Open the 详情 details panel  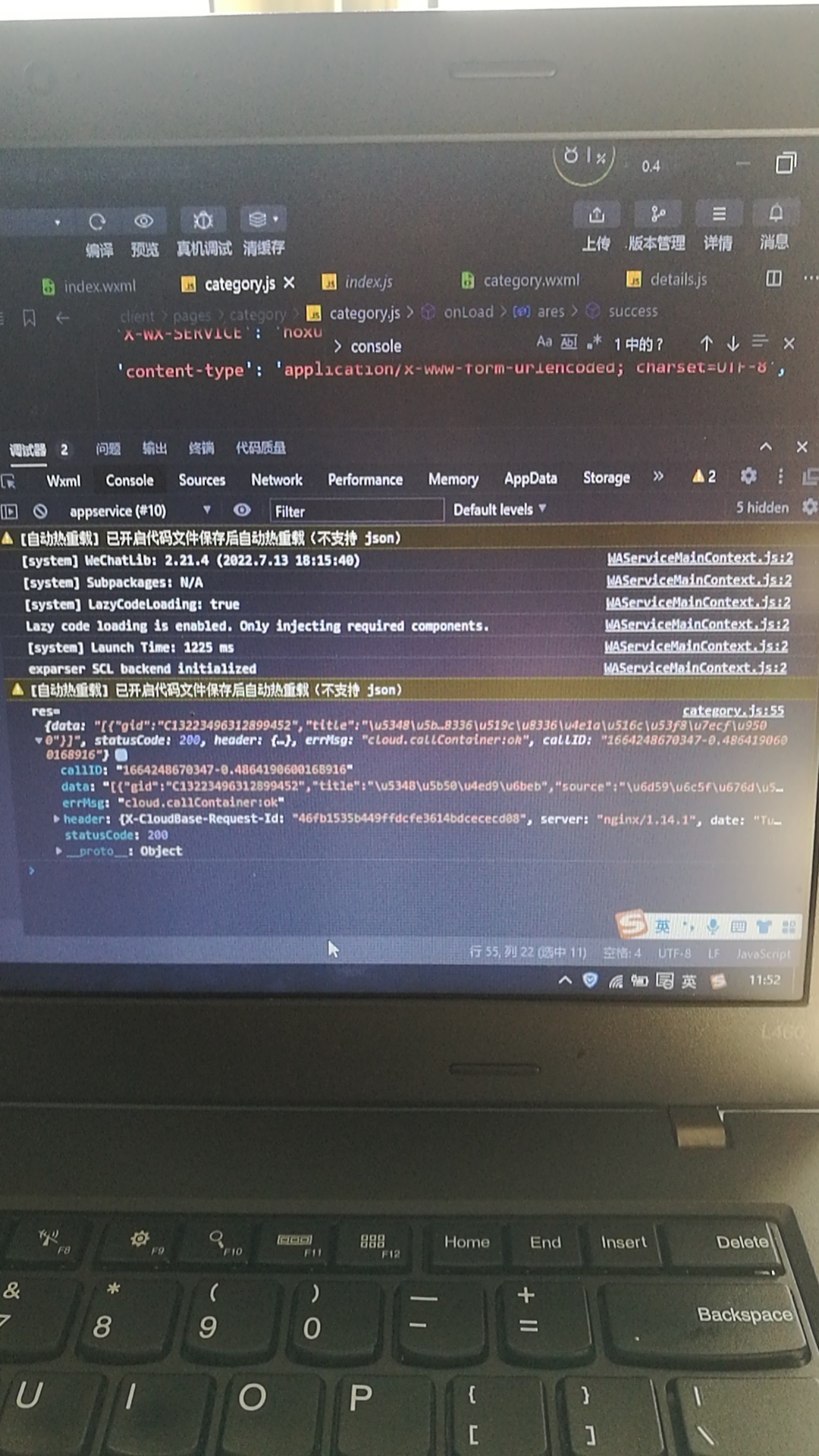718,214
